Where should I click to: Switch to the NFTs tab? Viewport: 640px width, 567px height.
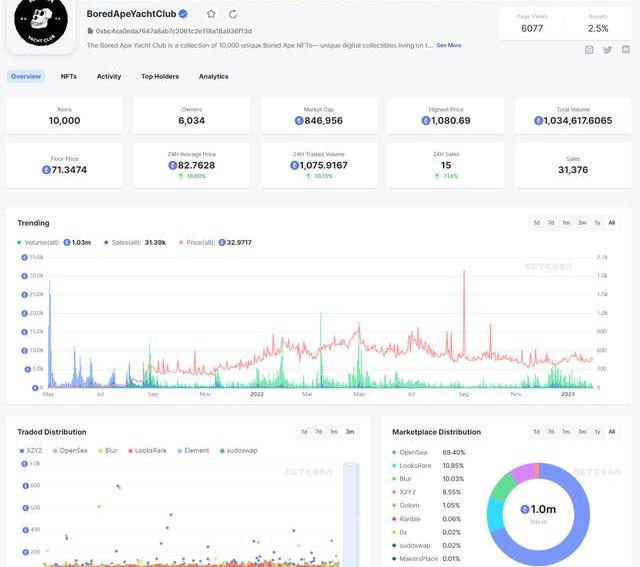(x=69, y=76)
